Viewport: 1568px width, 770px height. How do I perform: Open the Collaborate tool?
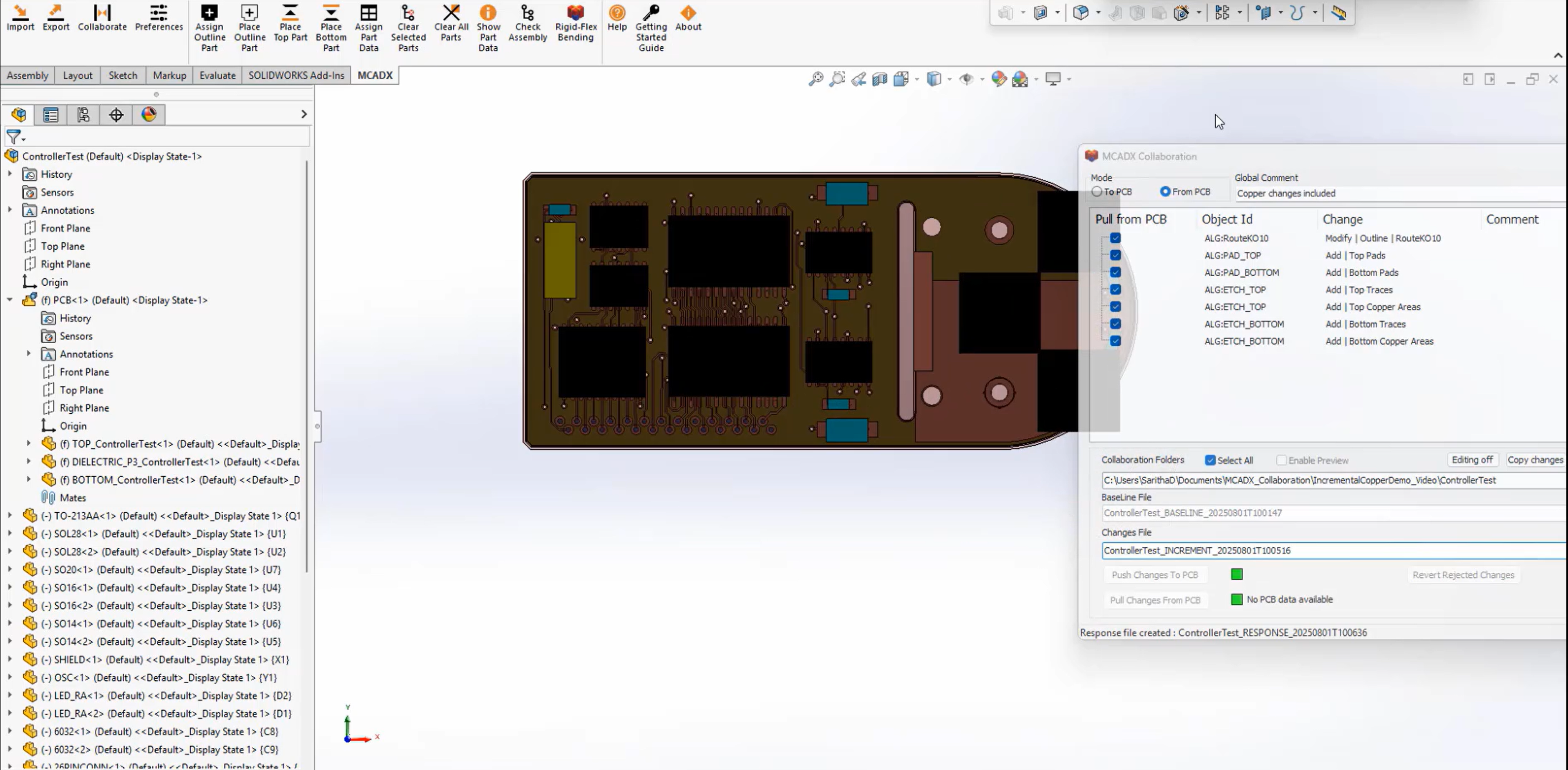tap(102, 18)
